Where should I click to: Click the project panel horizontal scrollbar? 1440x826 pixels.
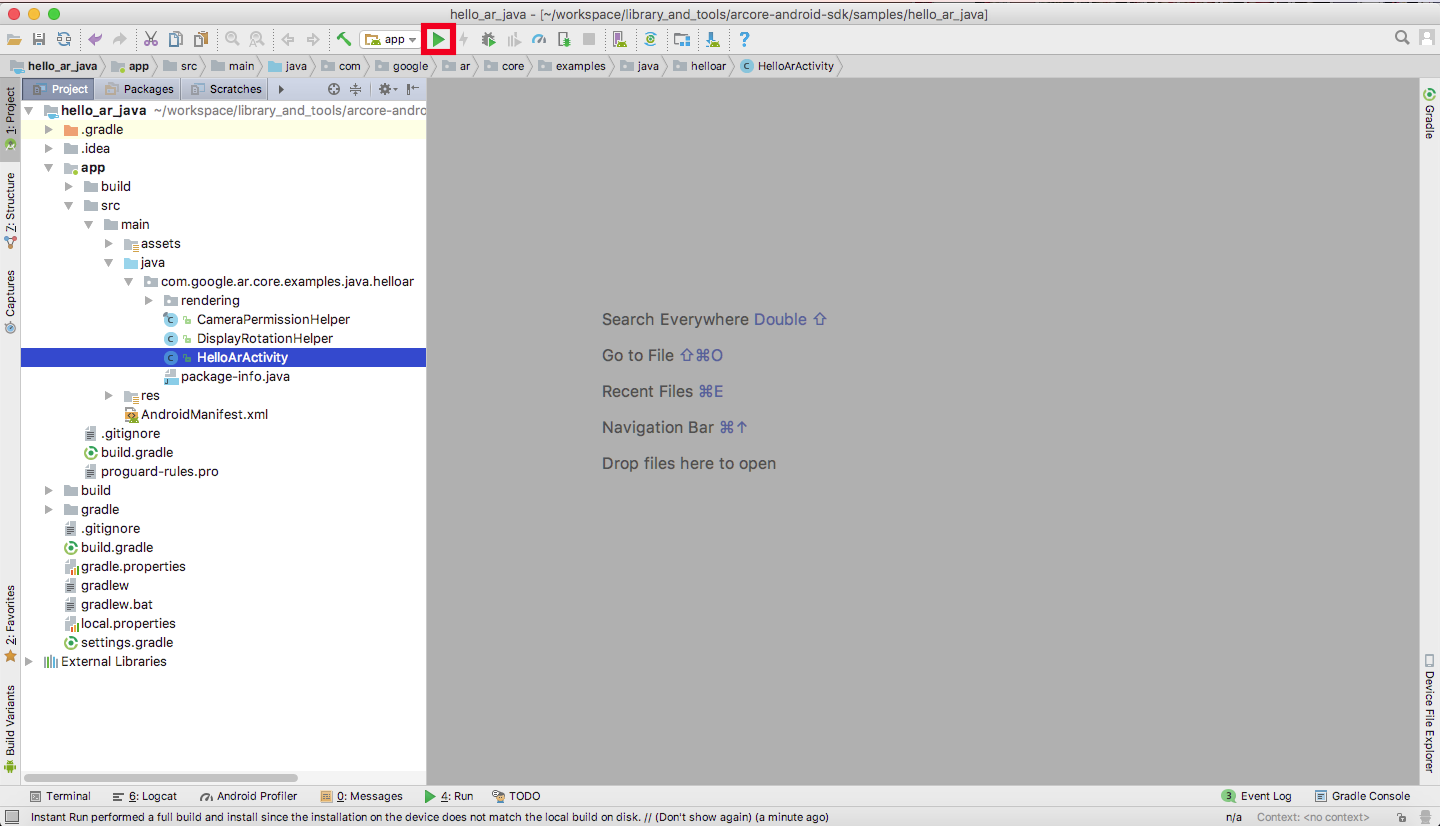160,777
